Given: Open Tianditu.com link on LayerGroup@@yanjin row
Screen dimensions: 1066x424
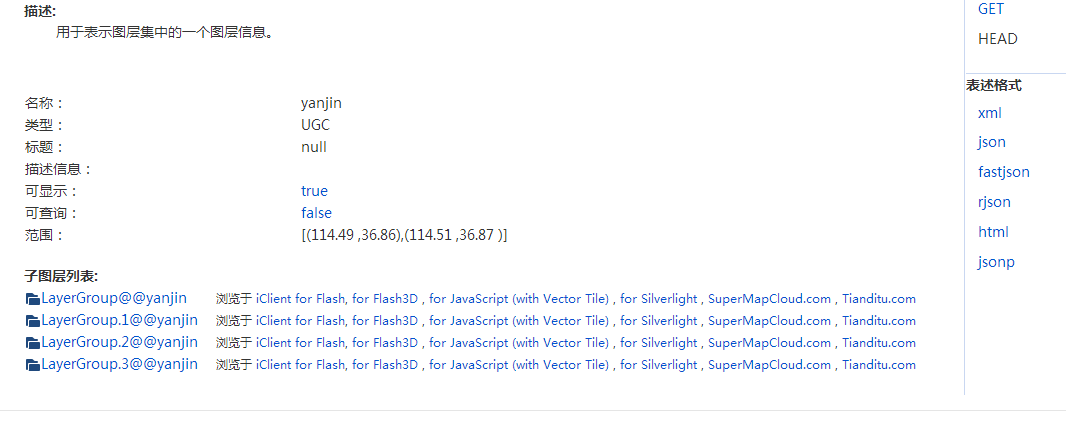Looking at the screenshot, I should pyautogui.click(x=879, y=299).
